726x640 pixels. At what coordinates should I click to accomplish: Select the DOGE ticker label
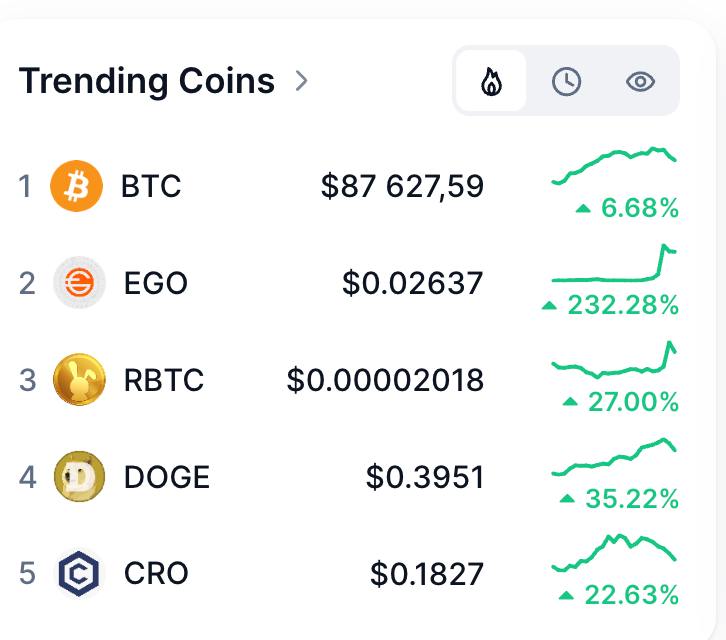[167, 477]
